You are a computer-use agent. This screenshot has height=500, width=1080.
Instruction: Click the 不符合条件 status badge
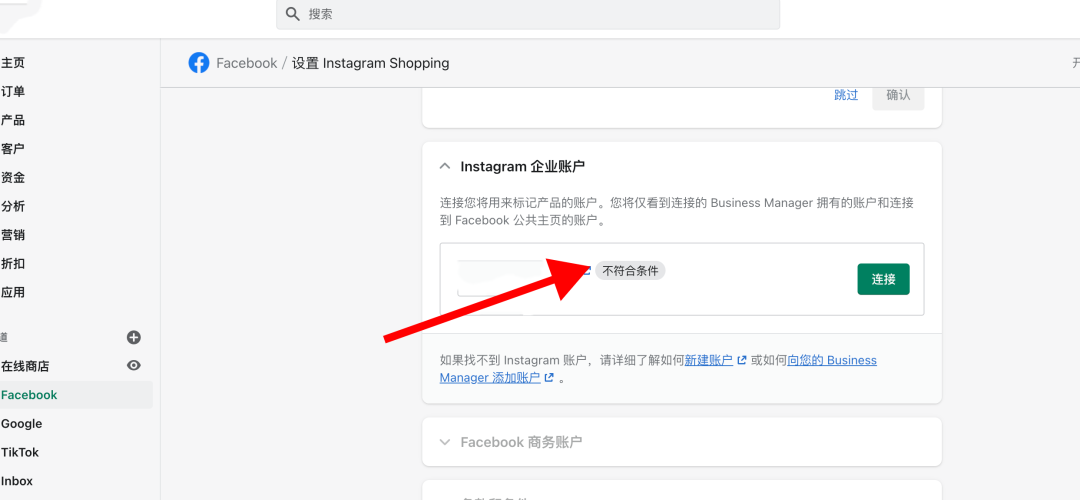click(630, 271)
